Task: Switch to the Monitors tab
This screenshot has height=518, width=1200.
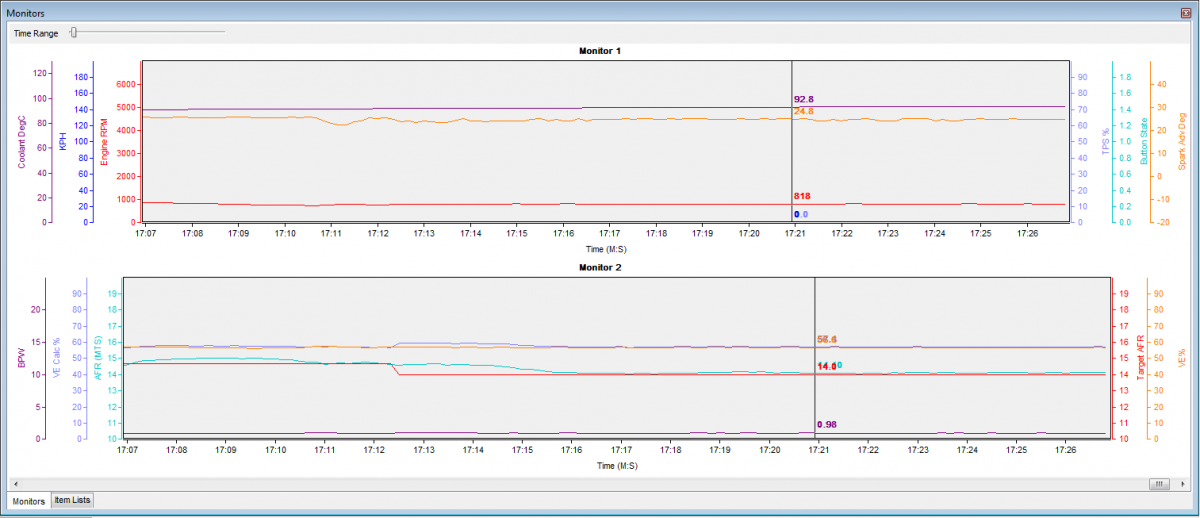Action: pyautogui.click(x=28, y=500)
